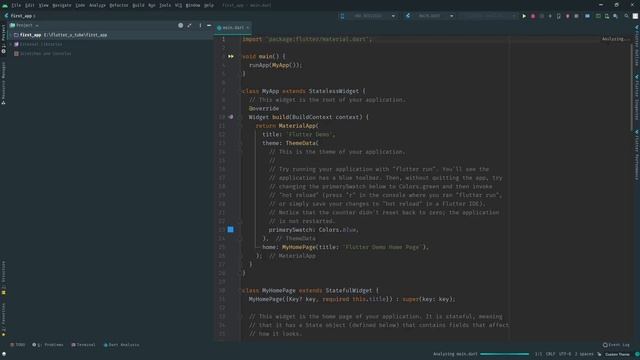Place cursor on the primarySwatch Colors.blue line
640x360 pixels.
point(313,230)
